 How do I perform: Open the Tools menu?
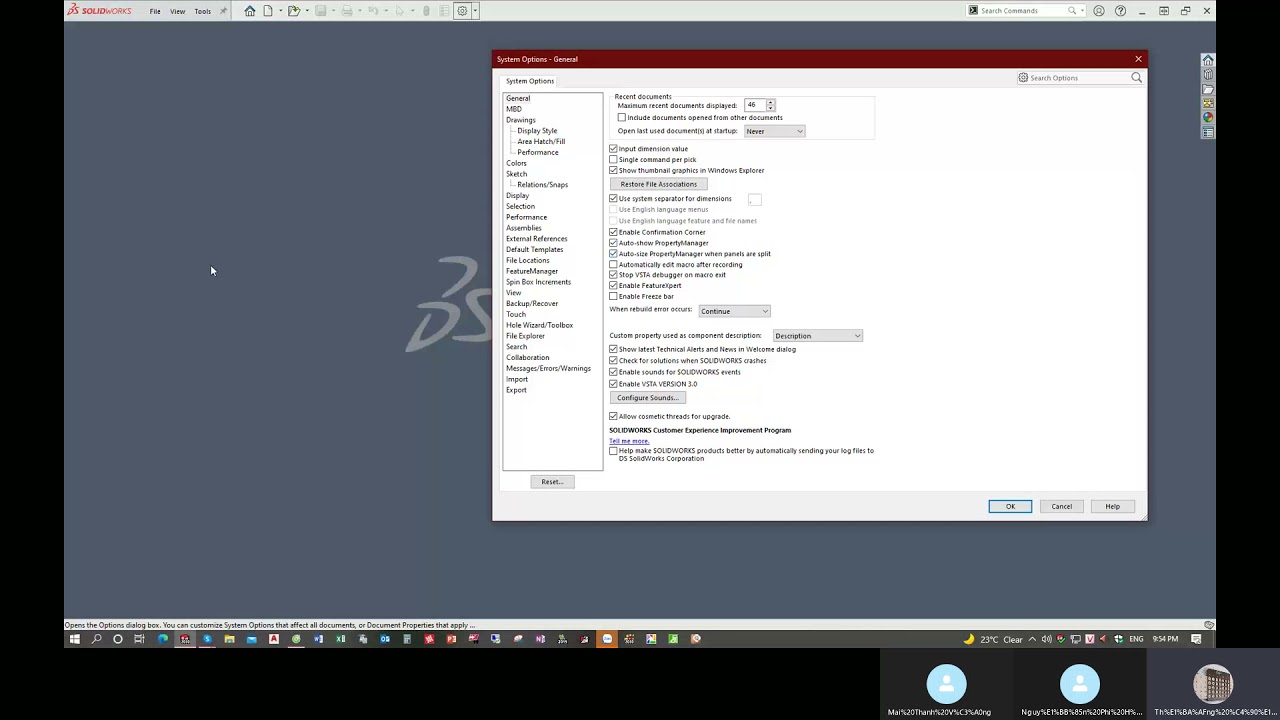pyautogui.click(x=203, y=11)
